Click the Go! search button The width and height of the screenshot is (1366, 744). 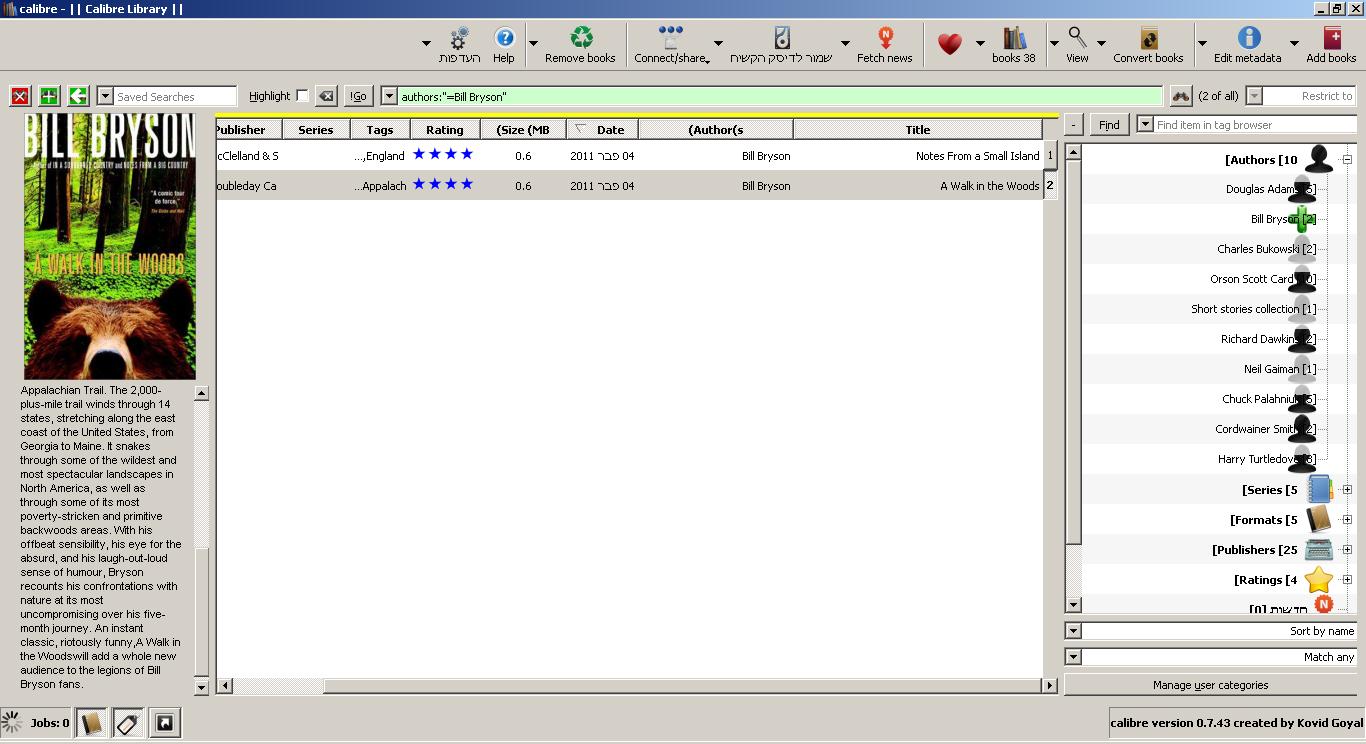point(358,96)
